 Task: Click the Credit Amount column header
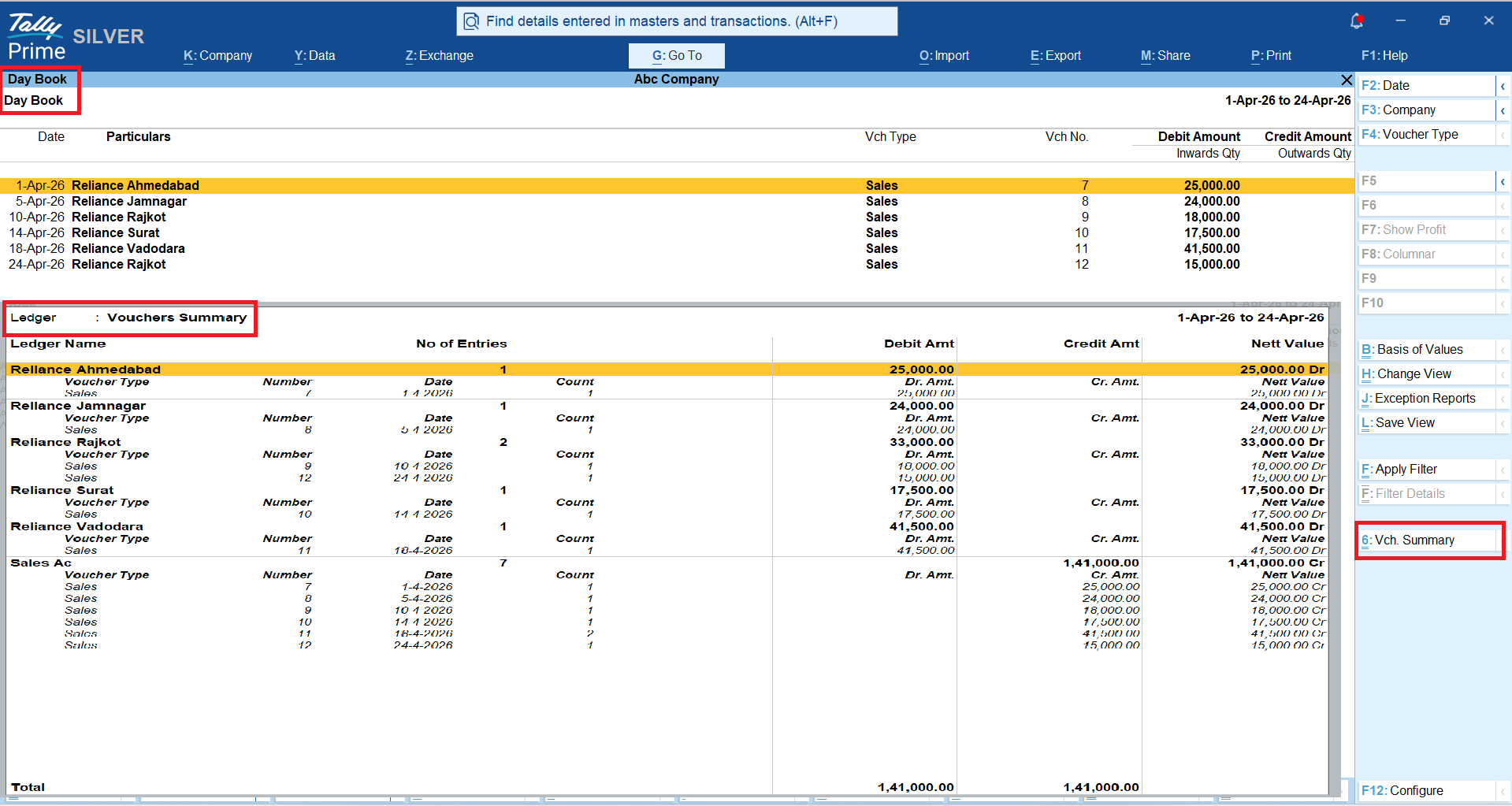click(1308, 137)
